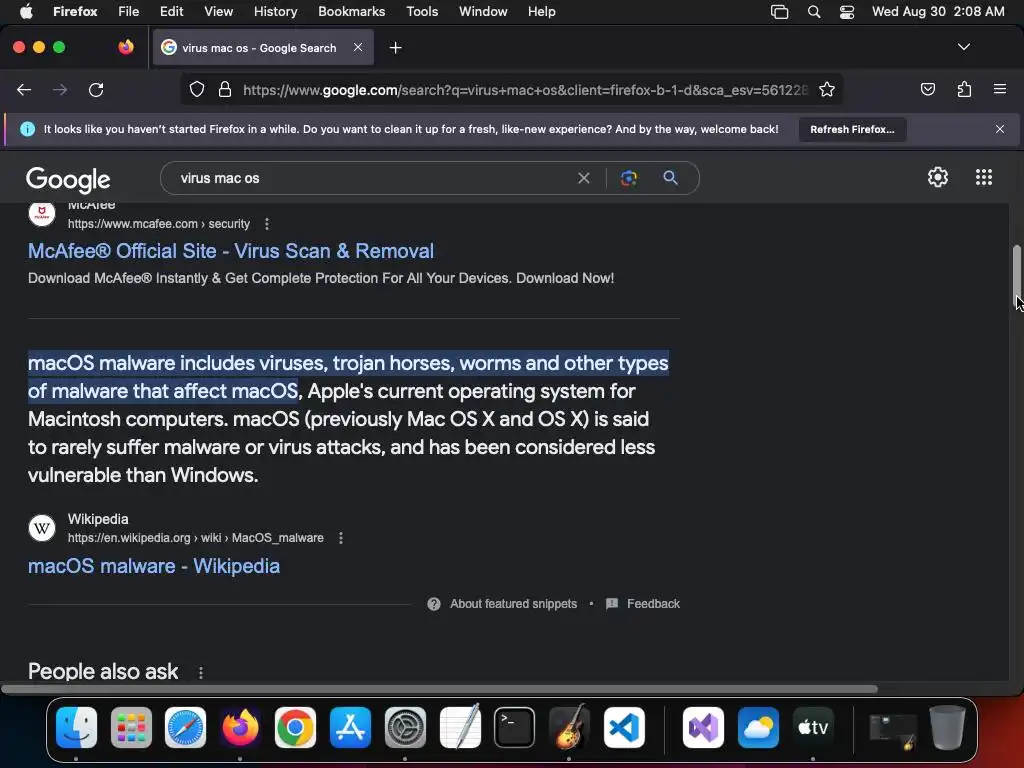Submit search with magnifier icon
Screen dimensions: 1024x768
pos(670,178)
